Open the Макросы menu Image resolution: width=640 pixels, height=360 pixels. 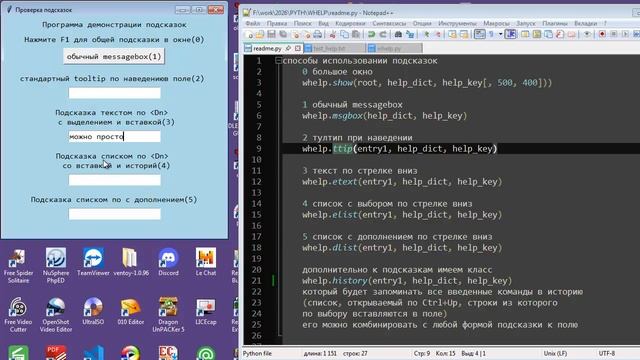point(496,23)
